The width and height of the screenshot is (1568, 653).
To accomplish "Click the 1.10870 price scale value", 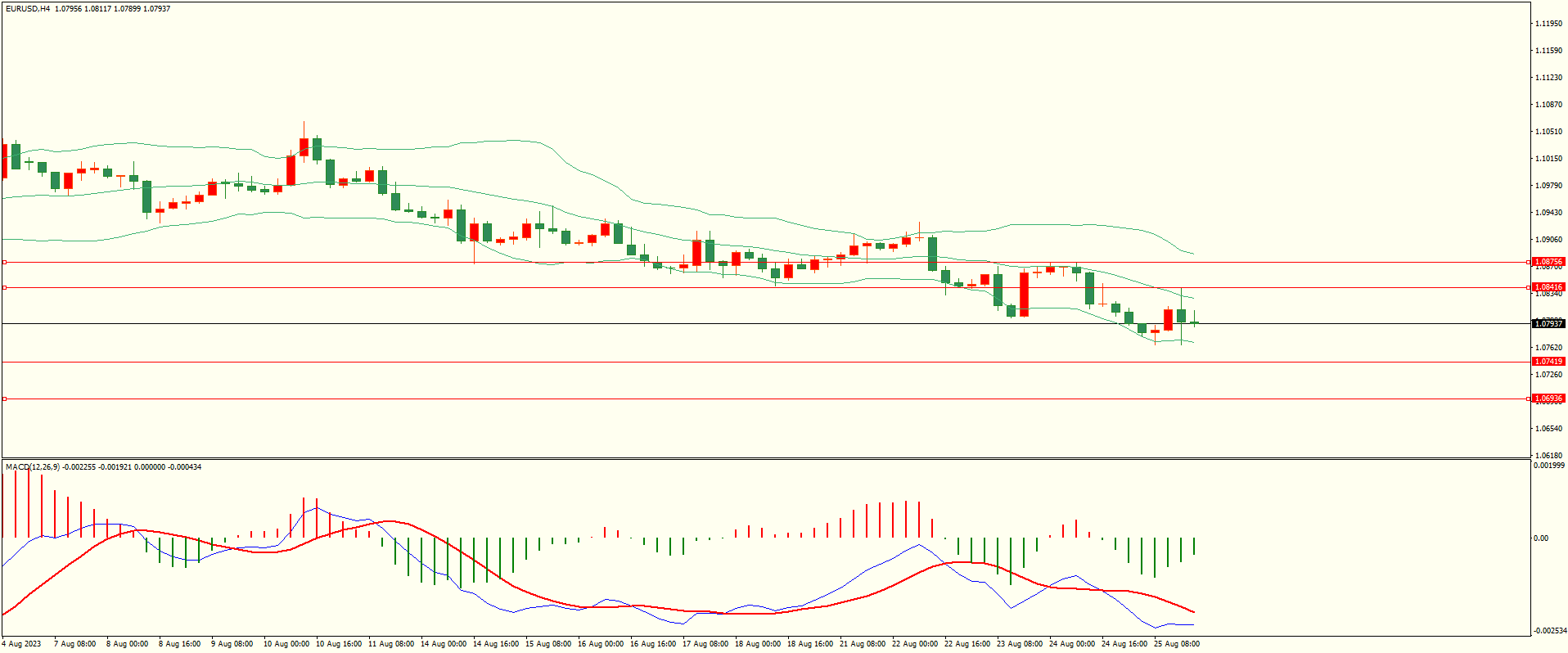I will coord(1548,105).
